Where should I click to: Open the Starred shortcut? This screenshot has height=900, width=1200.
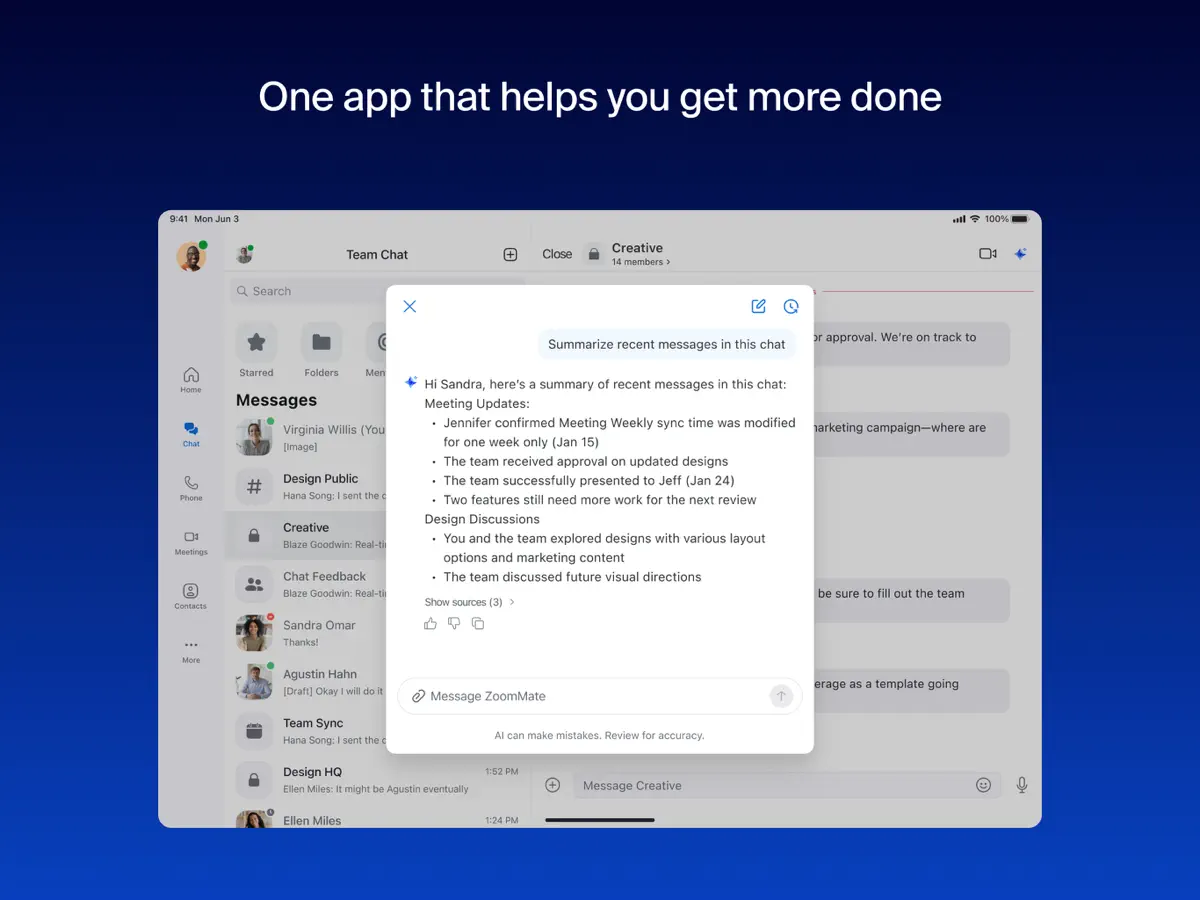click(256, 350)
